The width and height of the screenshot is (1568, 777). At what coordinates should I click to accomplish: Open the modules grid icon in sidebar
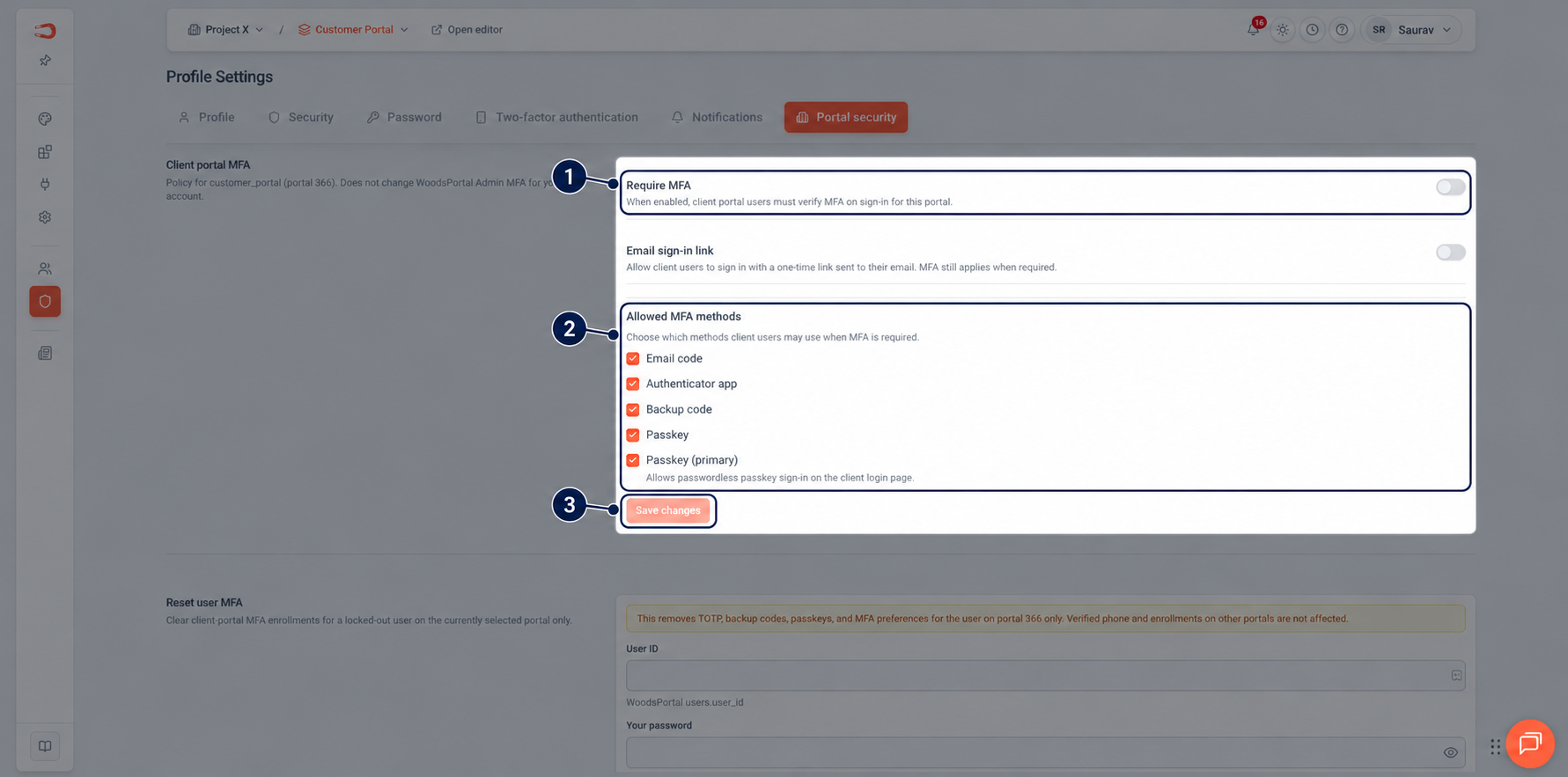click(x=45, y=152)
